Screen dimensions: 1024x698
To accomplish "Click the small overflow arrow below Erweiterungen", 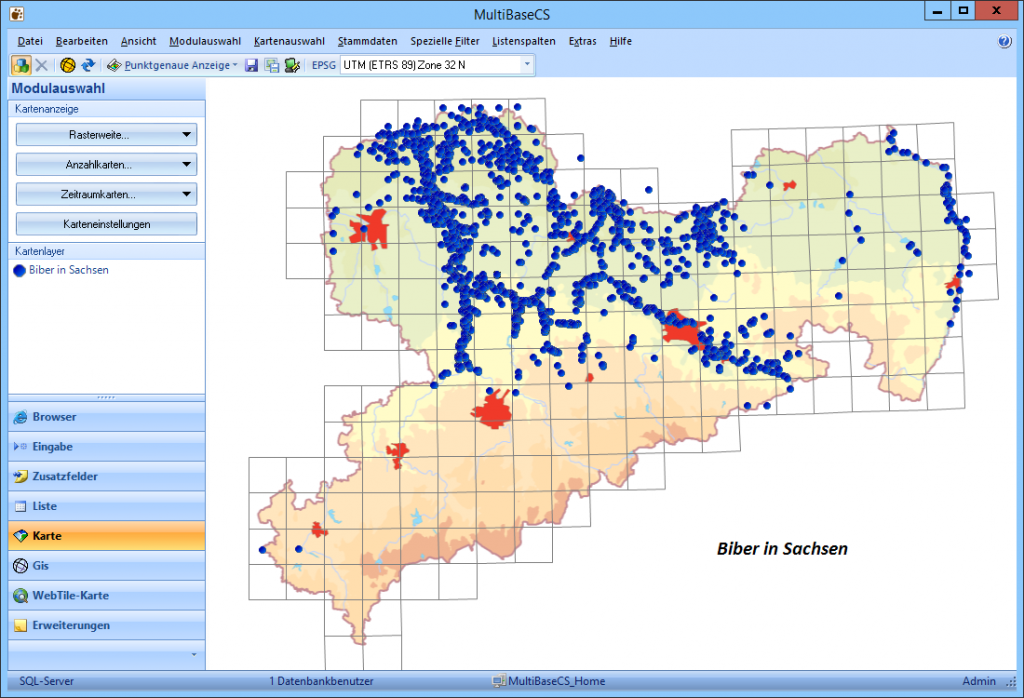I will 194,654.
